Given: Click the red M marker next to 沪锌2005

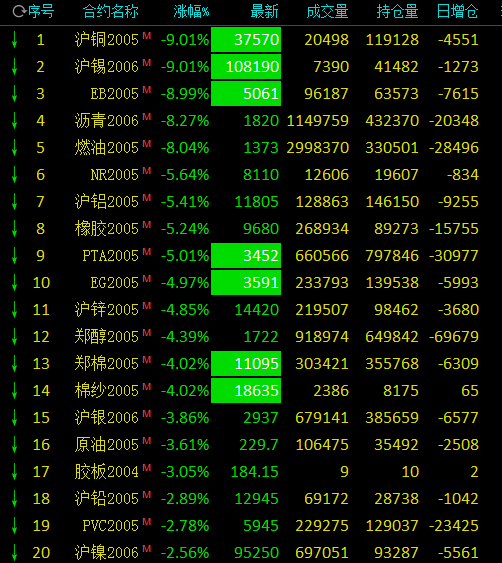Looking at the screenshot, I should point(147,305).
